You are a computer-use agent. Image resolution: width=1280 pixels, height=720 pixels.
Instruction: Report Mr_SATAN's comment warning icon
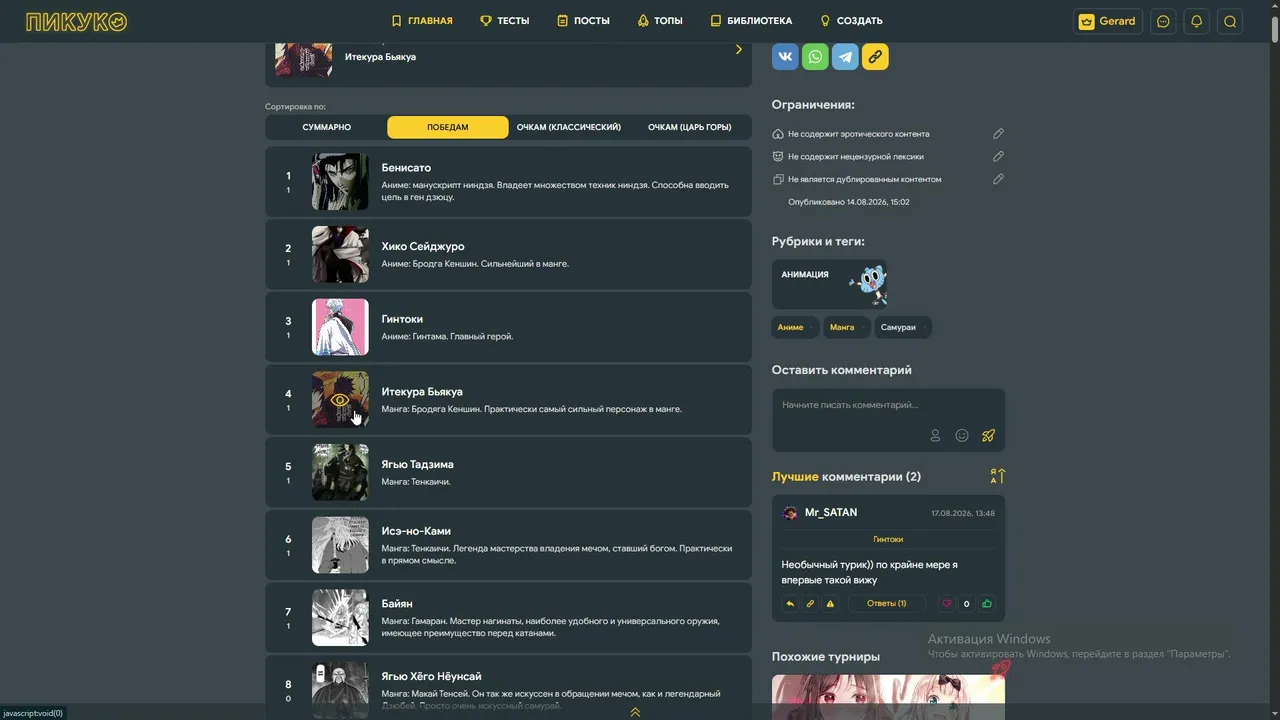pos(830,604)
